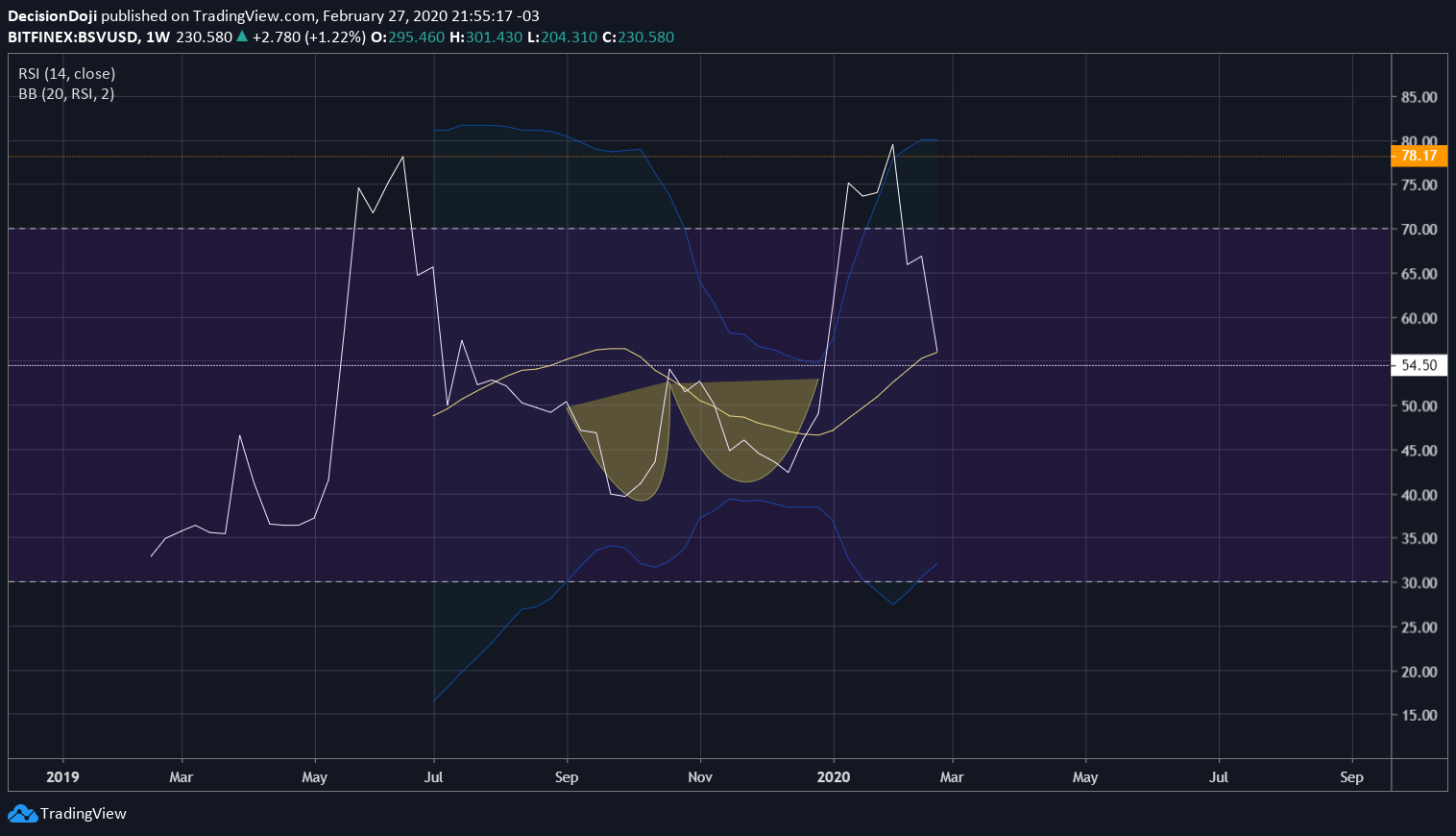
Task: Click the price 230.580 after 1W
Action: [x=204, y=37]
